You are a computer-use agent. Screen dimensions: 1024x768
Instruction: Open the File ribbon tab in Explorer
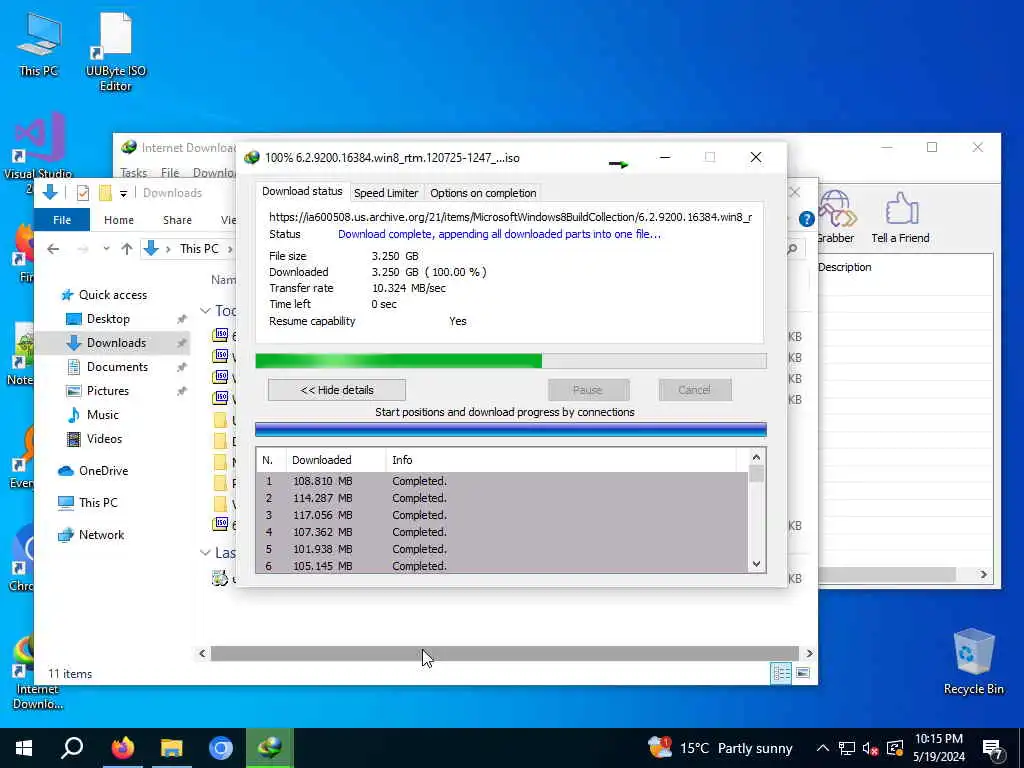pyautogui.click(x=62, y=220)
